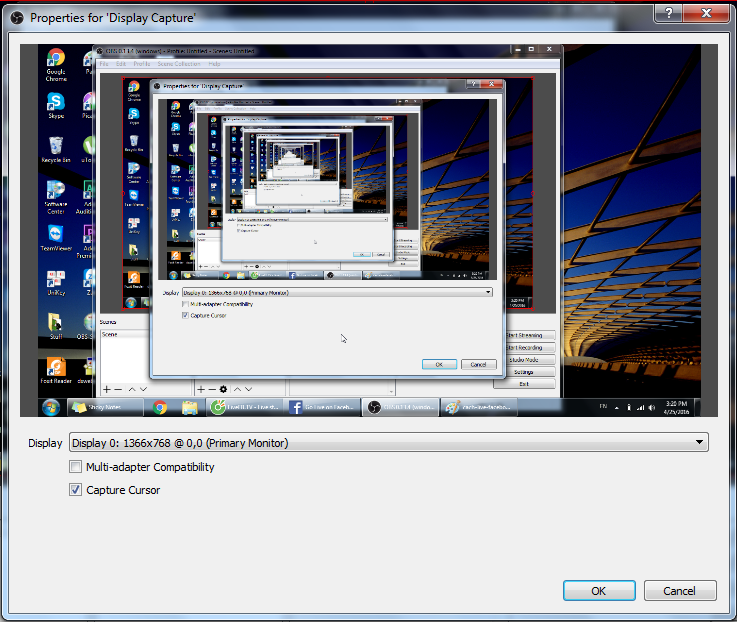Viewport: 737px width, 622px height.
Task: Expand the Display monitor dropdown
Action: pos(387,442)
